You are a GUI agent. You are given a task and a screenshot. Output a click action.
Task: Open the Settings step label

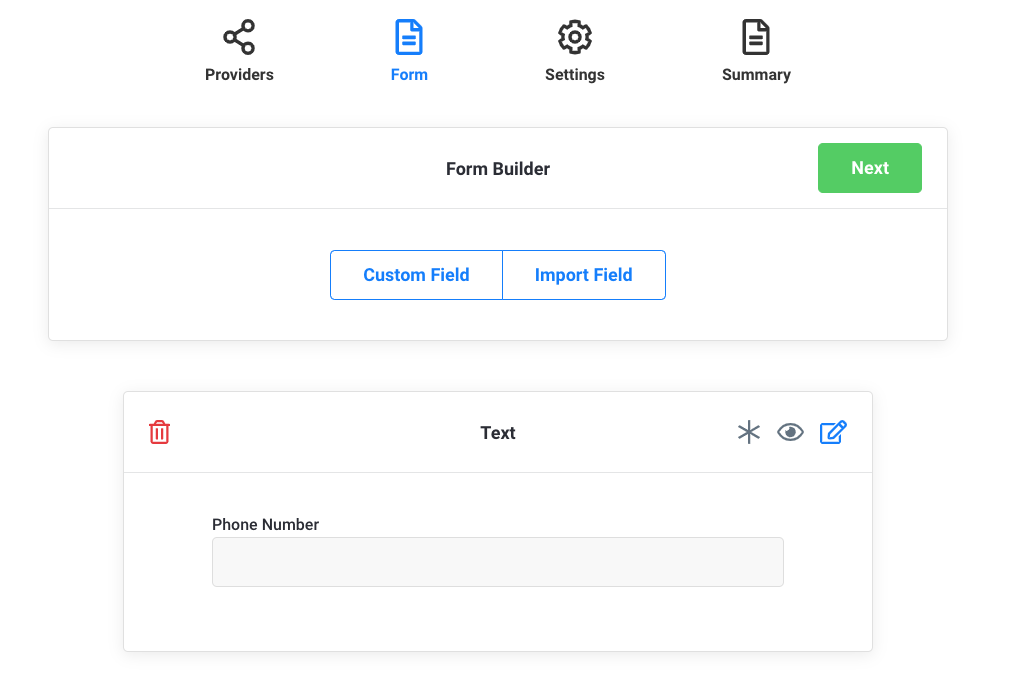(575, 75)
